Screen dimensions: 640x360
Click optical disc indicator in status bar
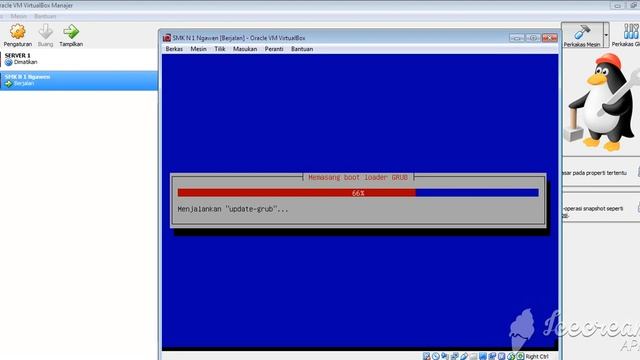[x=436, y=356]
